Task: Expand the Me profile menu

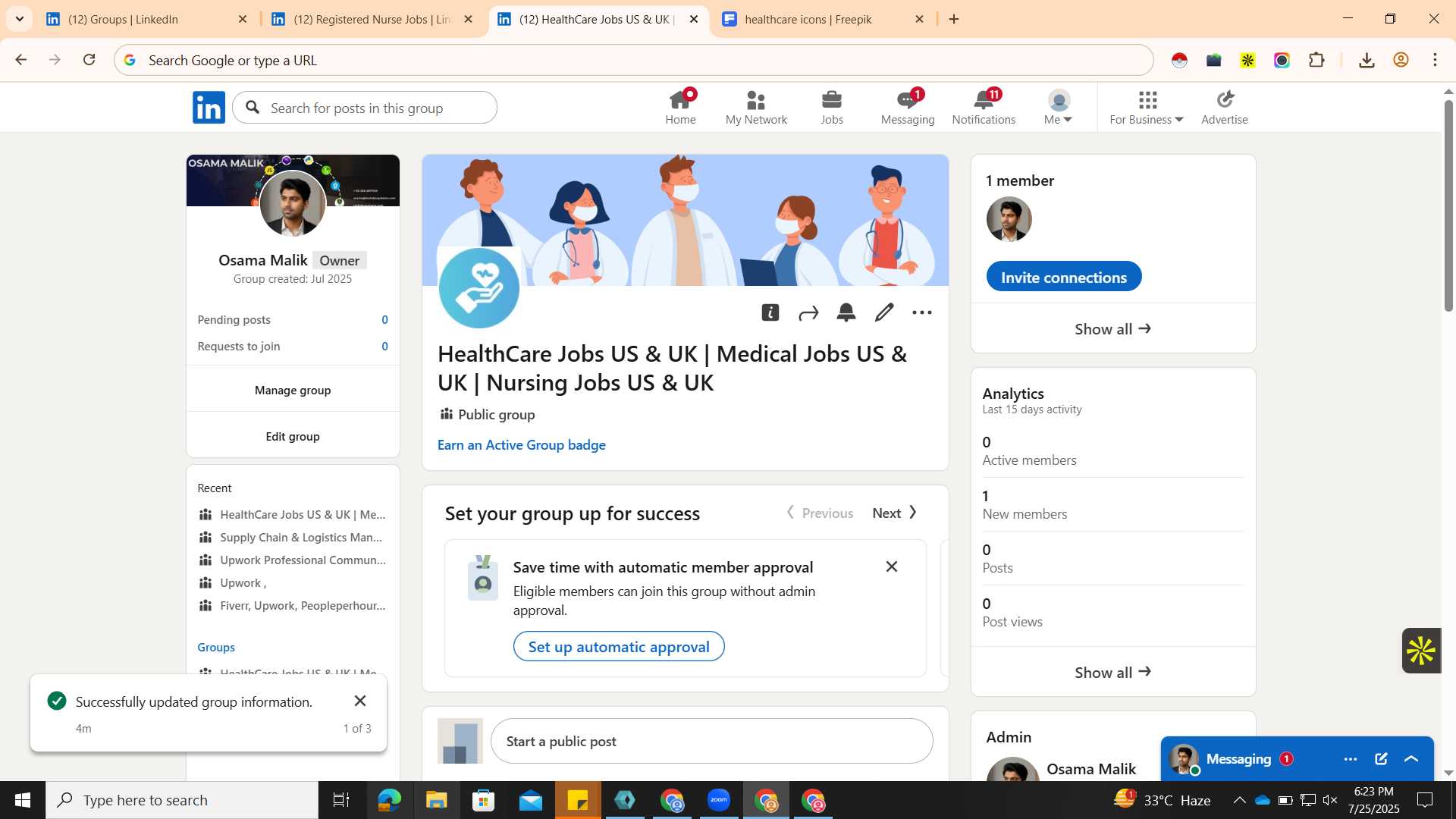Action: click(1059, 108)
